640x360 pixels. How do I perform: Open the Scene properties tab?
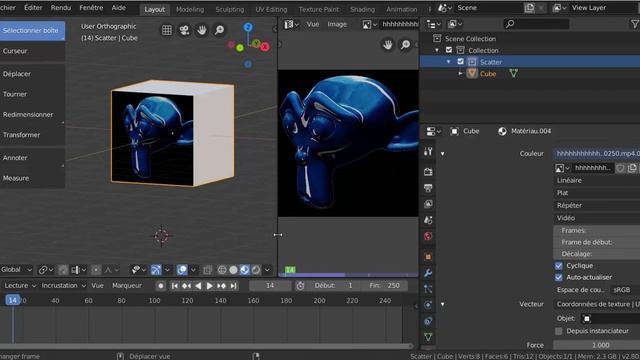click(x=428, y=220)
